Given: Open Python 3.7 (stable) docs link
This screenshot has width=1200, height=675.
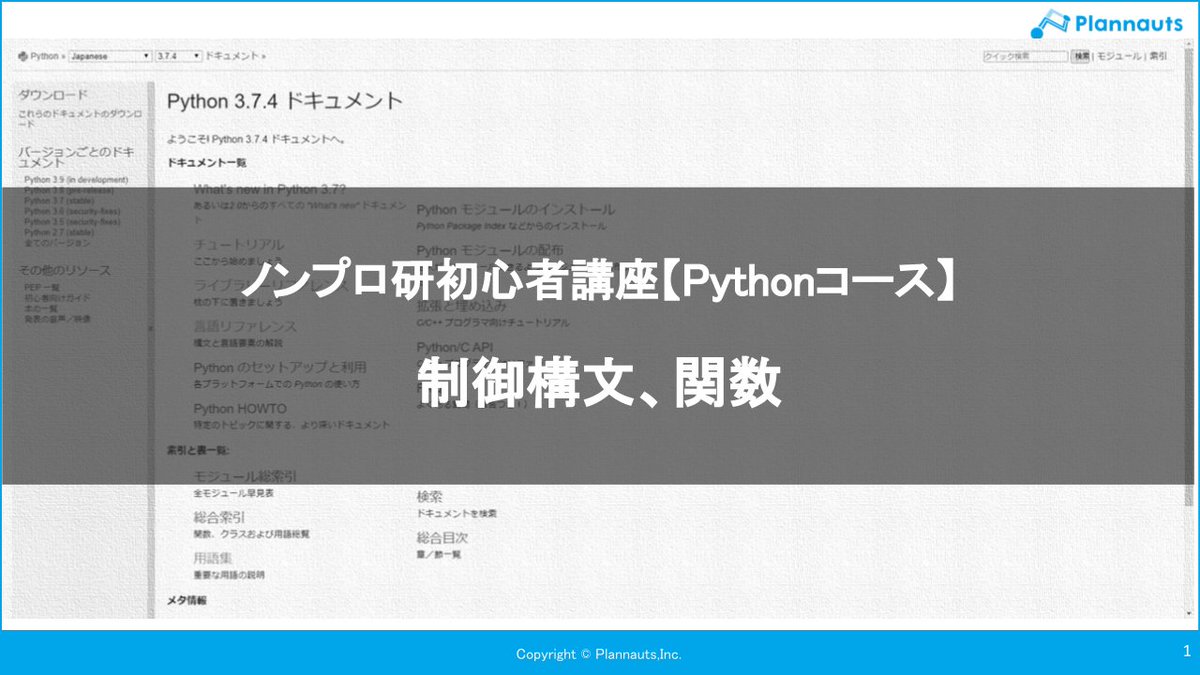Looking at the screenshot, I should pos(58,200).
